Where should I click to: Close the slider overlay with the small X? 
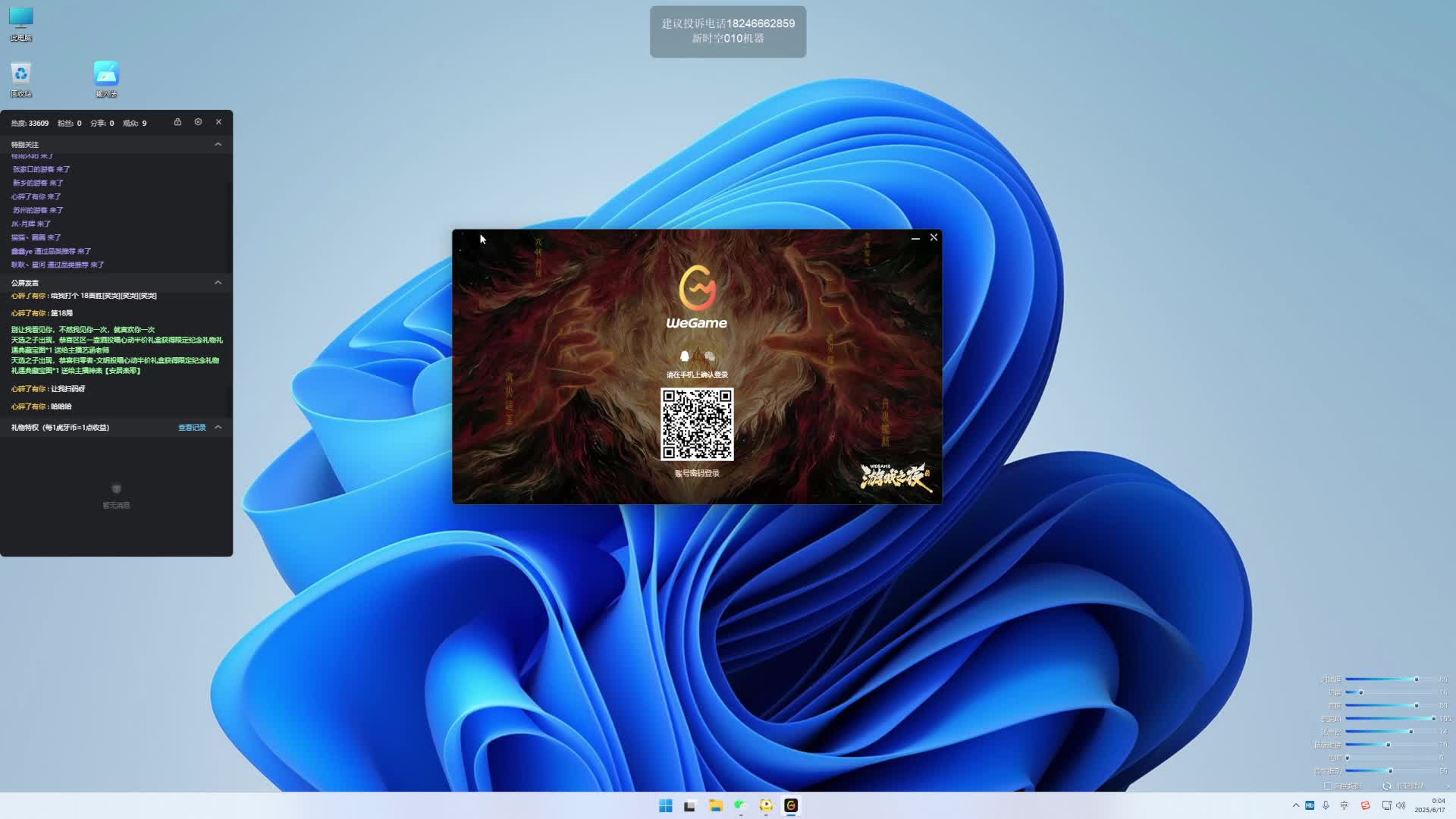(x=1448, y=786)
